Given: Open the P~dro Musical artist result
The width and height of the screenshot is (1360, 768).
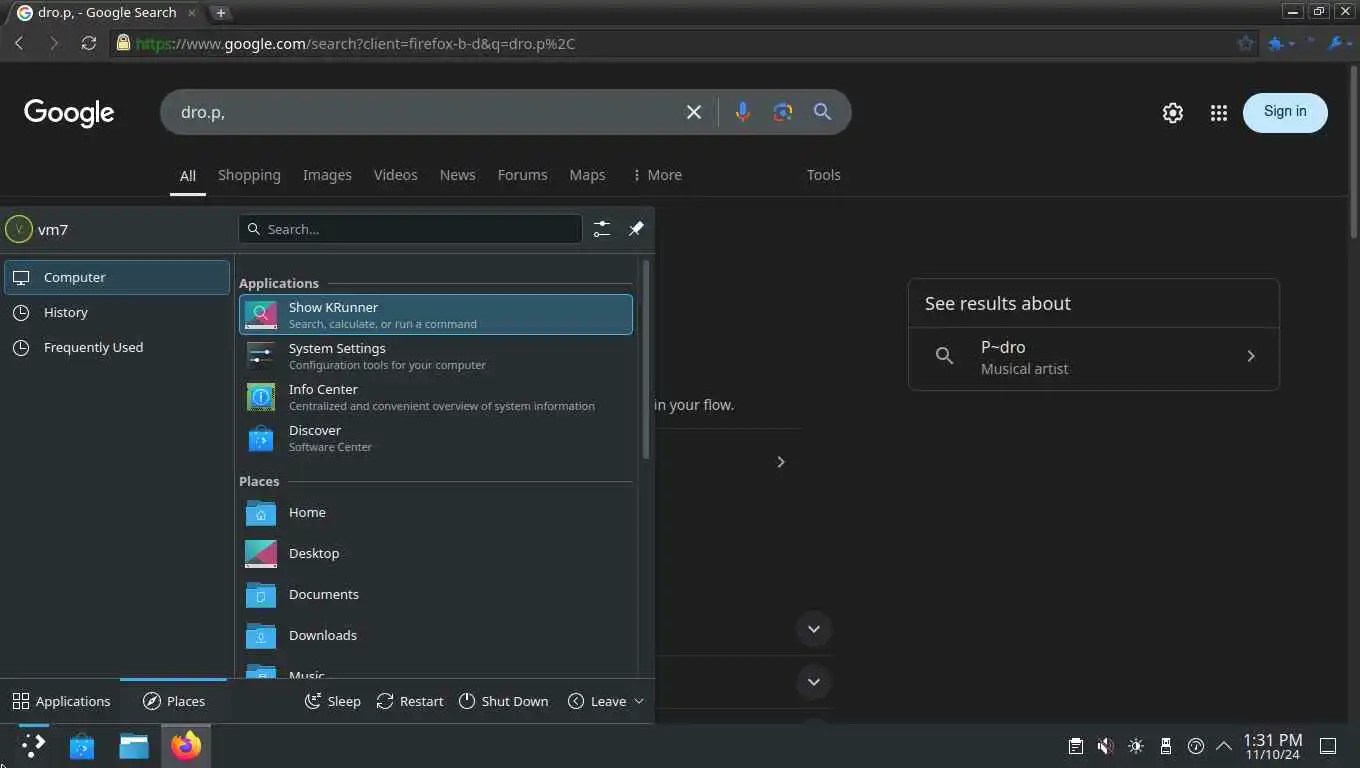Looking at the screenshot, I should coord(1093,357).
